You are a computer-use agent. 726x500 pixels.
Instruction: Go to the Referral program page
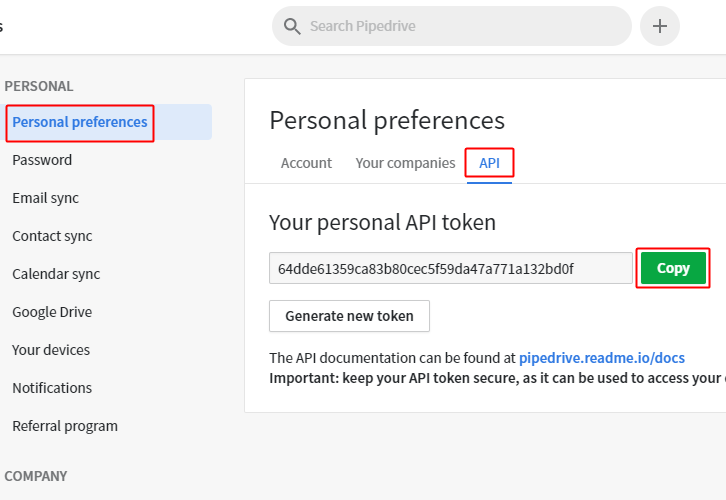[x=65, y=426]
